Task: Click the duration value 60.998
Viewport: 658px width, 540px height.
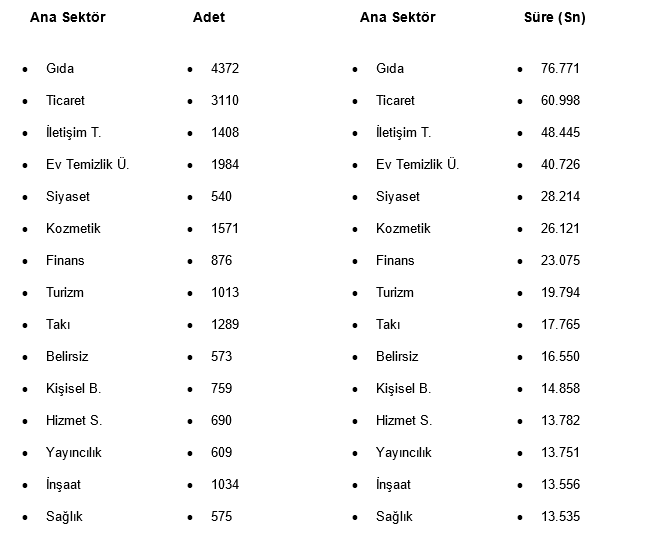Action: pyautogui.click(x=561, y=101)
